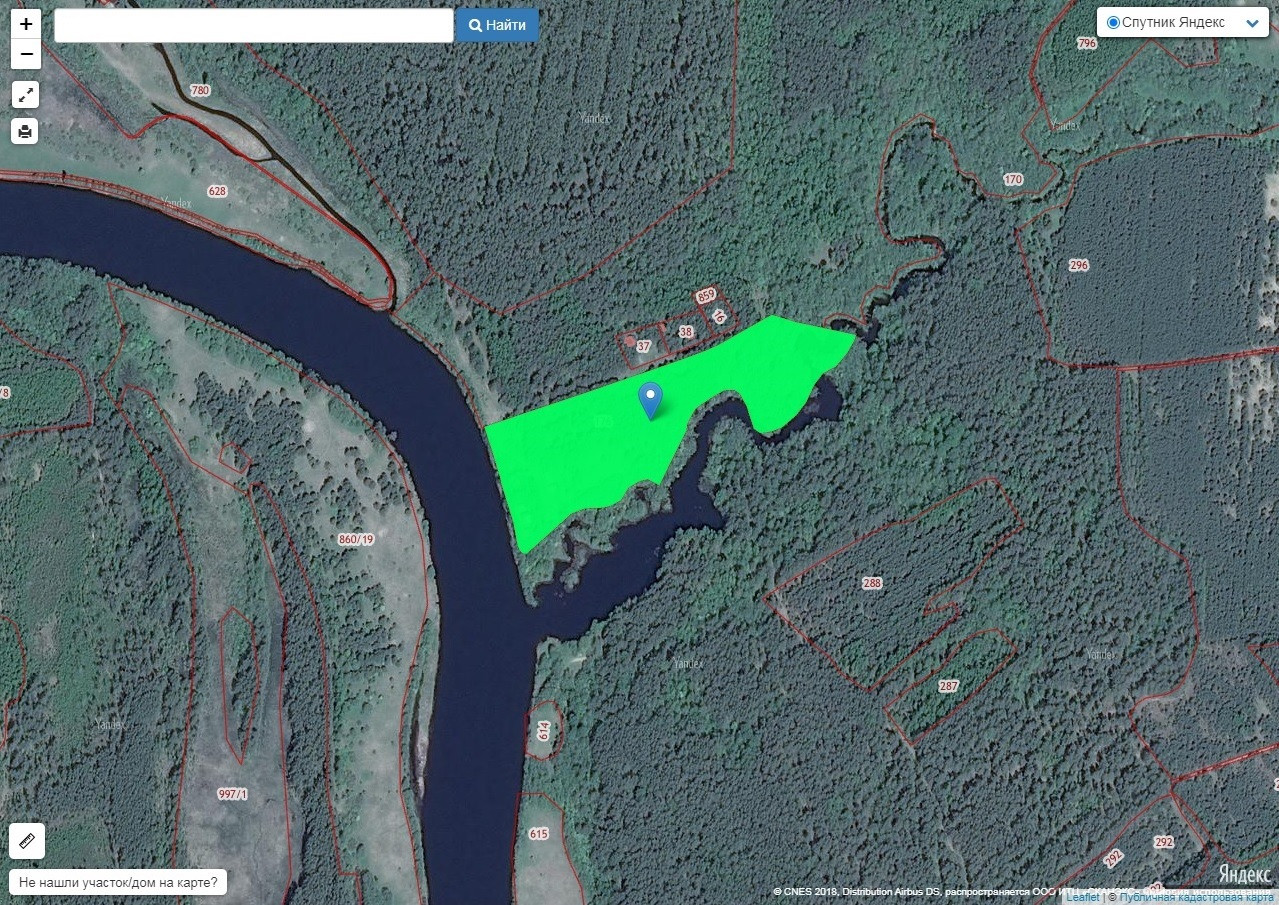Expand the map layer dropdown chevron

pyautogui.click(x=1251, y=23)
